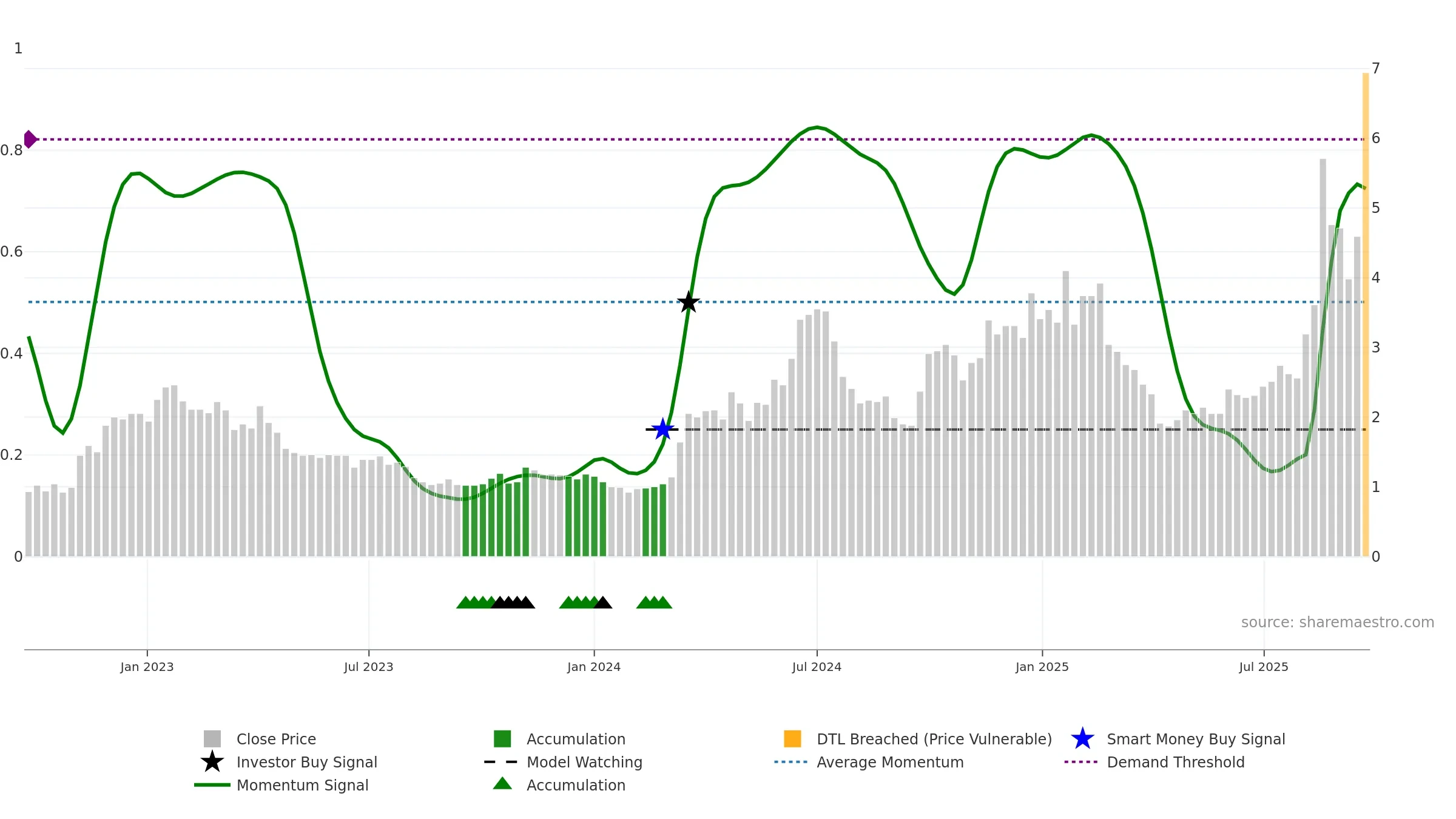Click 'Demand Threshold' legend label

point(1176,762)
